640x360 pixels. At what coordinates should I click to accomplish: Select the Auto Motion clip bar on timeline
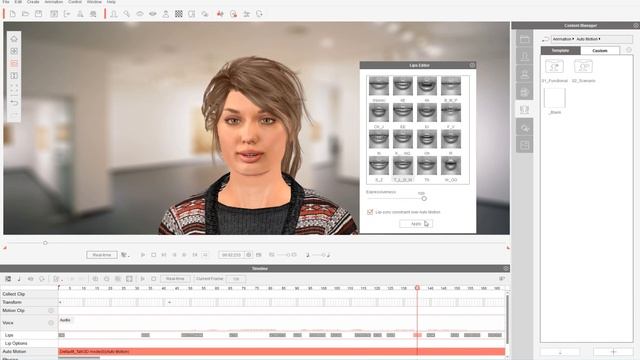pos(282,351)
